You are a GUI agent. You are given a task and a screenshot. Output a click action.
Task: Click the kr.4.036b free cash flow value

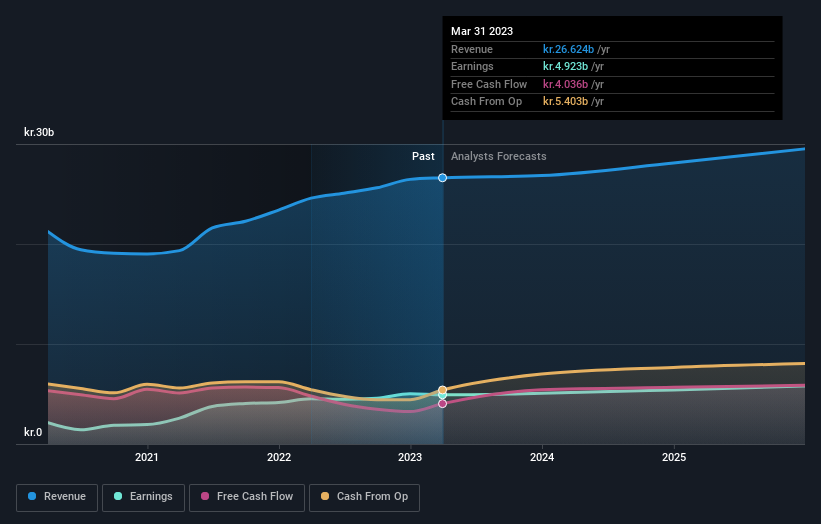tap(565, 84)
